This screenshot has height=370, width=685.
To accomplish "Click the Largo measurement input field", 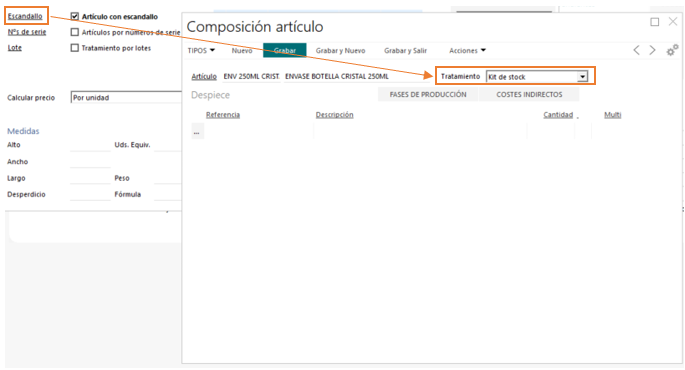I will [x=90, y=179].
